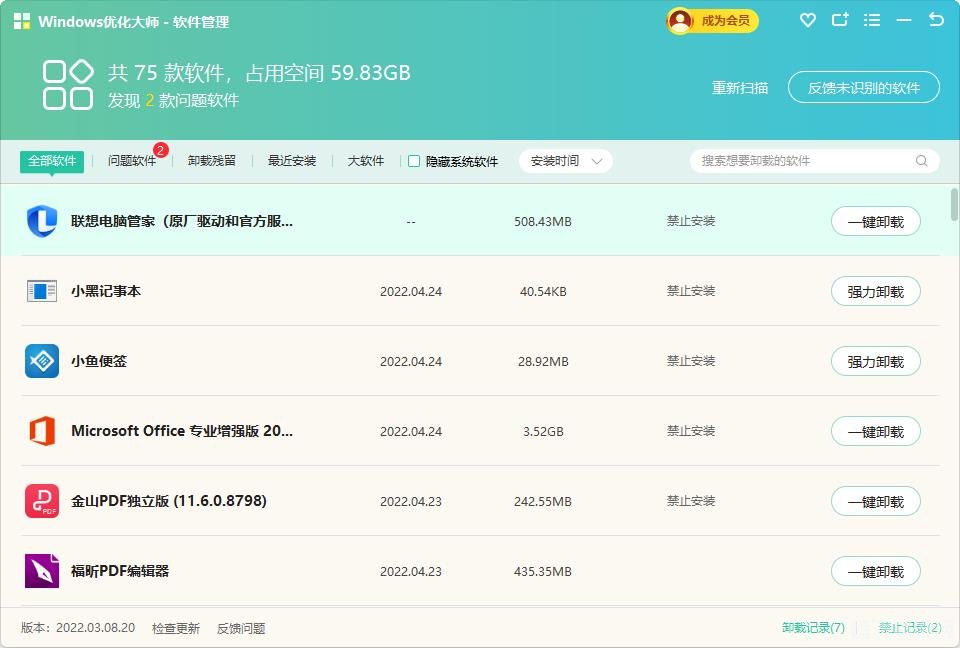Viewport: 960px width, 648px height.
Task: Open Lenovo PC Manager's app icon
Action: coord(41,221)
